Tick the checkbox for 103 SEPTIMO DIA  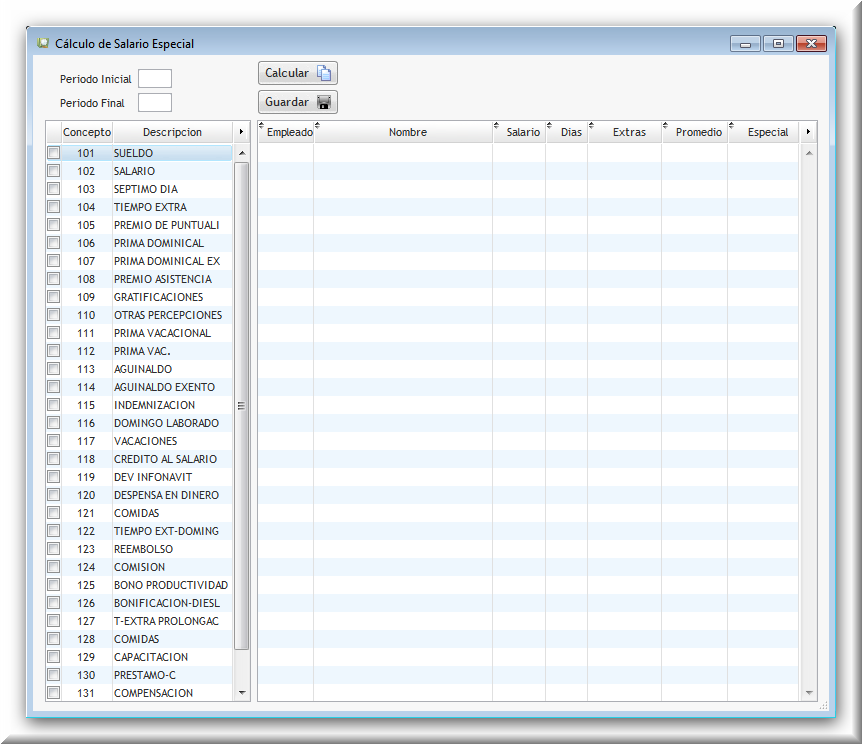point(53,189)
